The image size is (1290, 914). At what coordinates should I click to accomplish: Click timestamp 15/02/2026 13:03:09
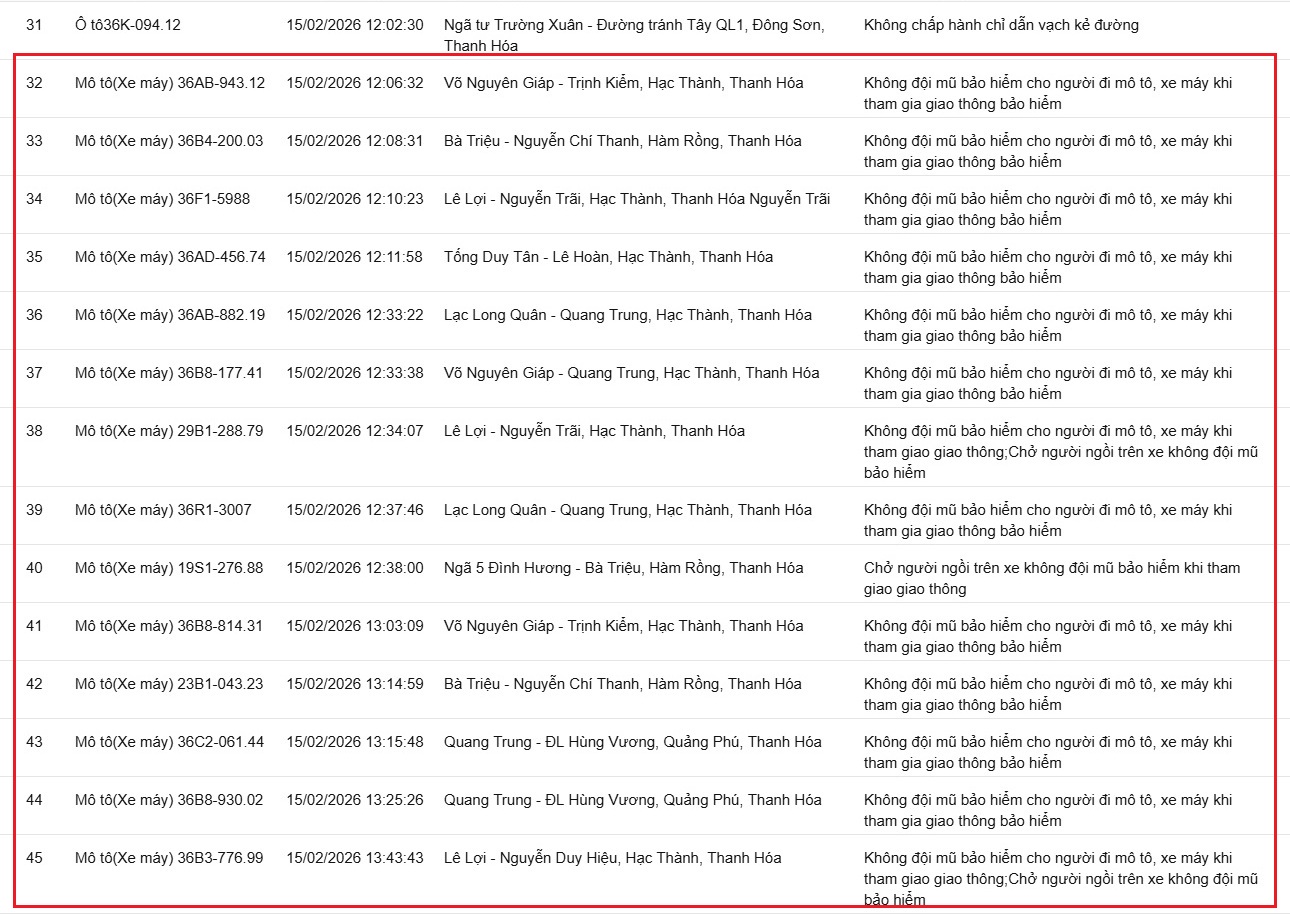pyautogui.click(x=354, y=626)
